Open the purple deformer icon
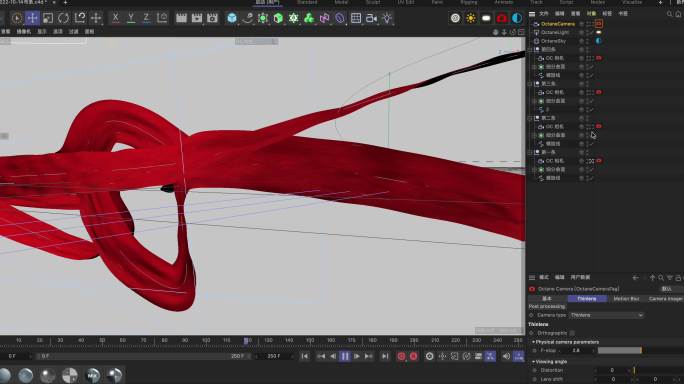Viewport: 684px width, 384px height. (340, 18)
